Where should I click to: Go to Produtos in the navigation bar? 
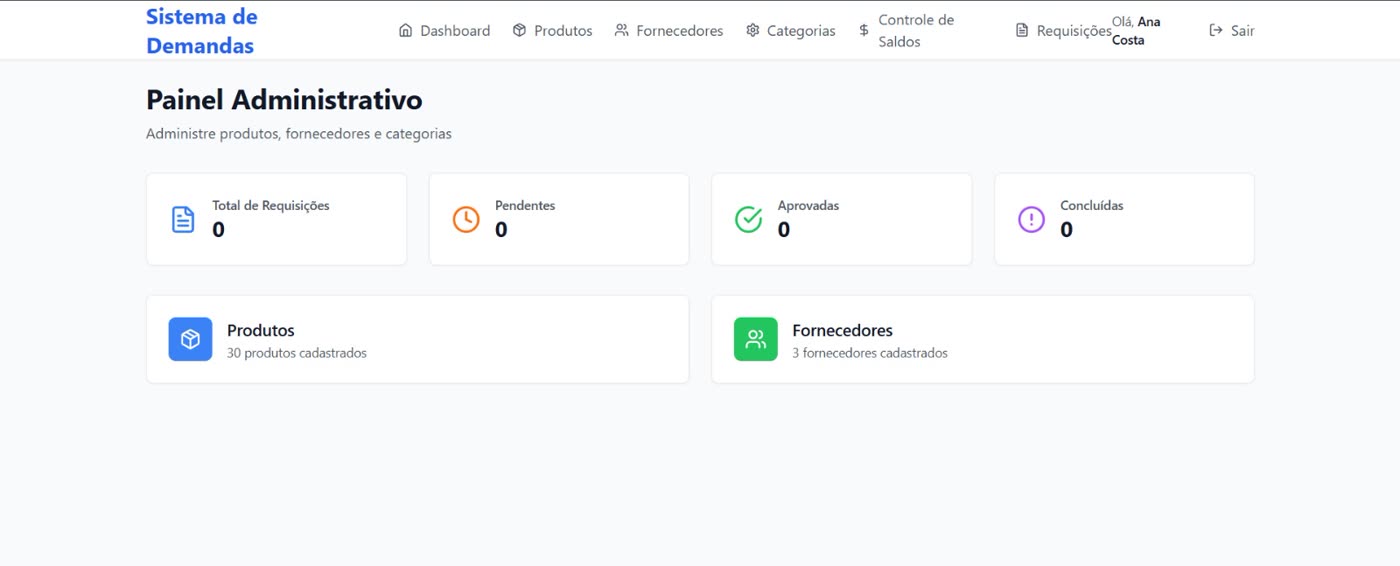(x=552, y=30)
